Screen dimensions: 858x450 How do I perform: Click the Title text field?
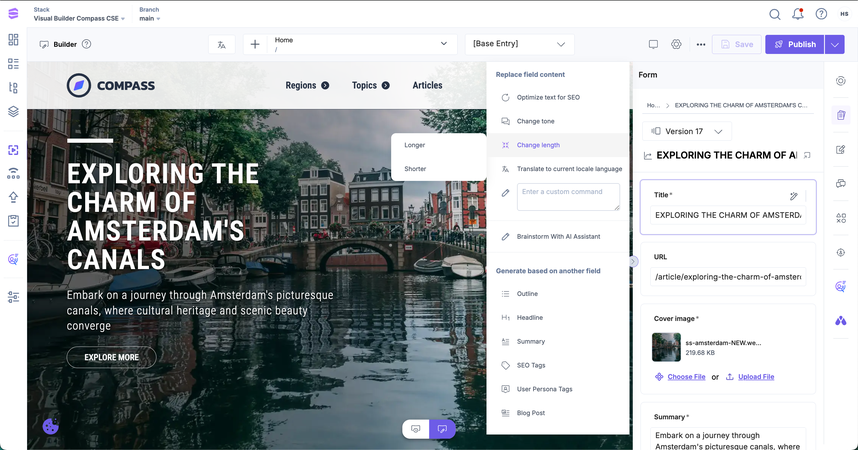coord(728,215)
